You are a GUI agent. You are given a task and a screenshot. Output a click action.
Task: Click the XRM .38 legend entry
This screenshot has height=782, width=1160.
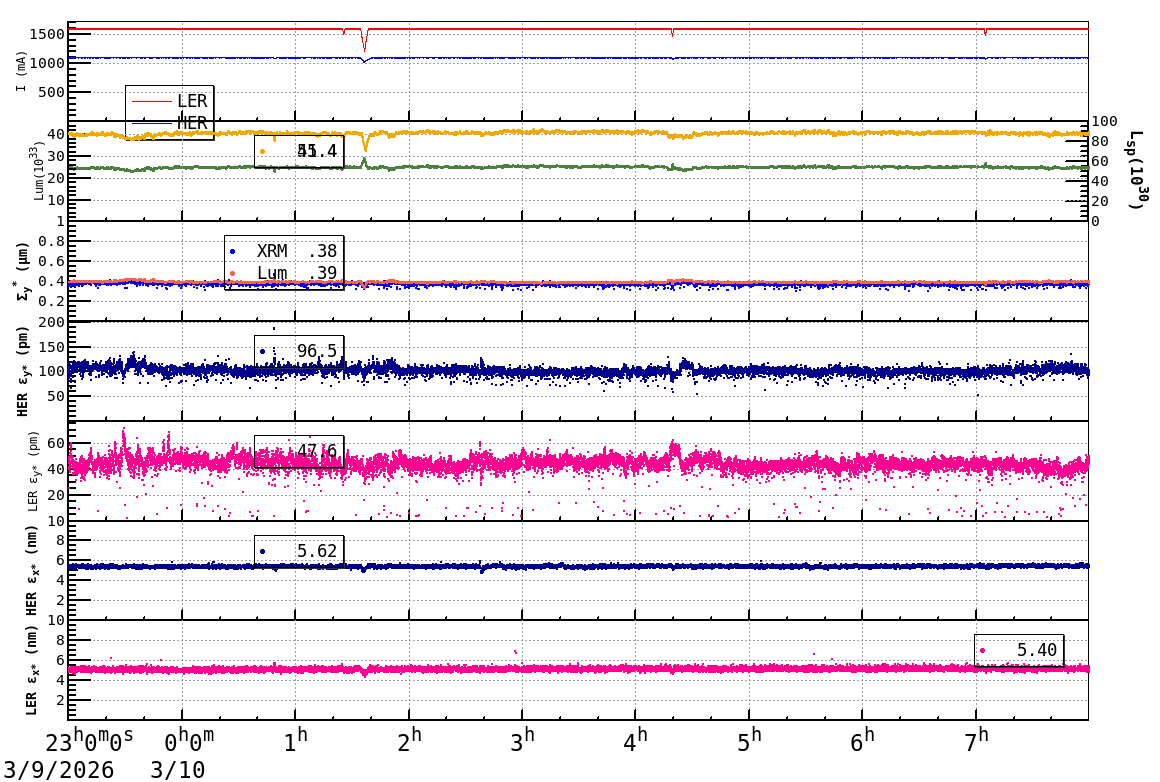(285, 251)
